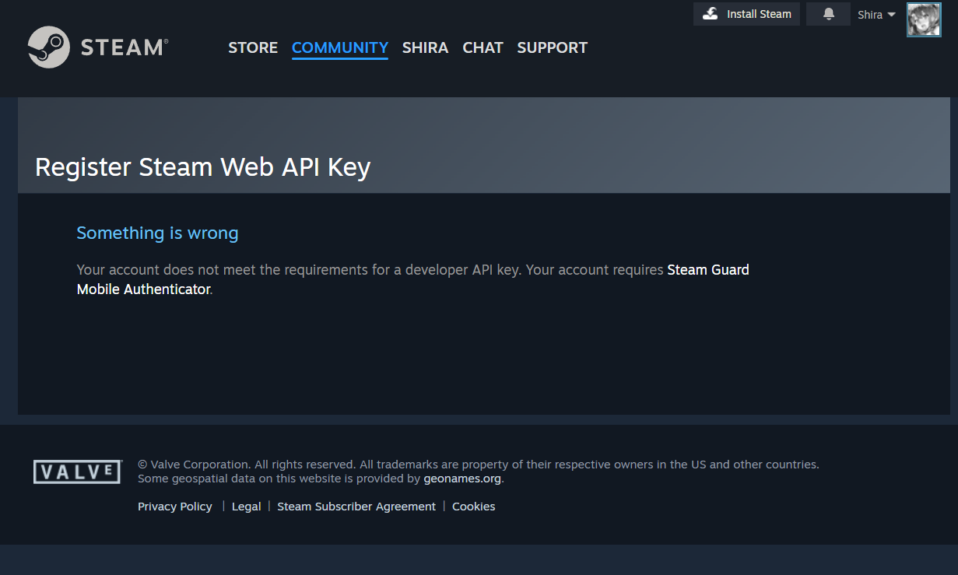The image size is (958, 575).
Task: Click the Install Steam button
Action: point(747,14)
